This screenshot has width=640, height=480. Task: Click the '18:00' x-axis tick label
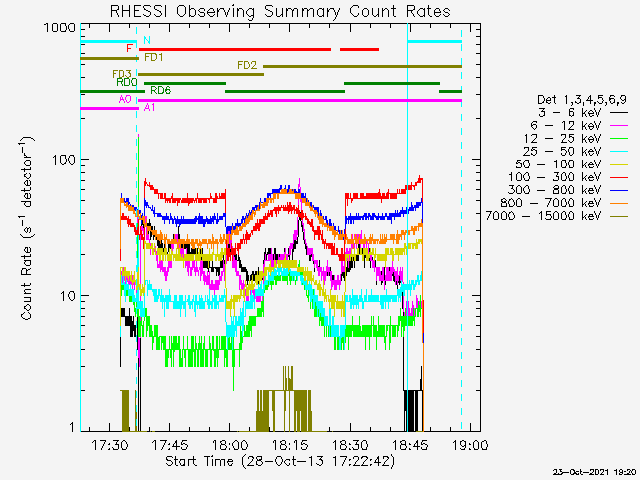[230, 445]
